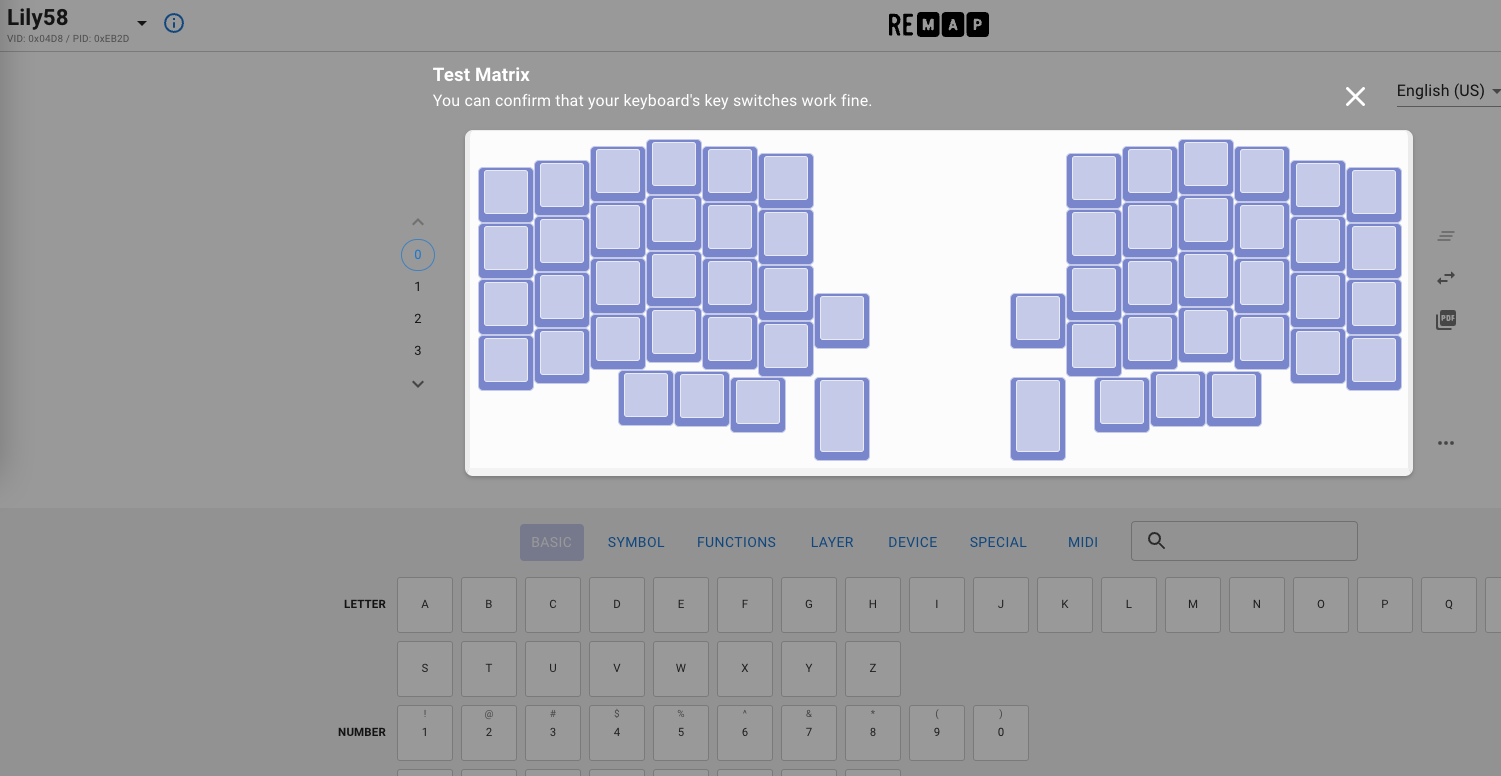Click the PDF cheat sheet icon
This screenshot has height=776, width=1501.
coord(1446,320)
